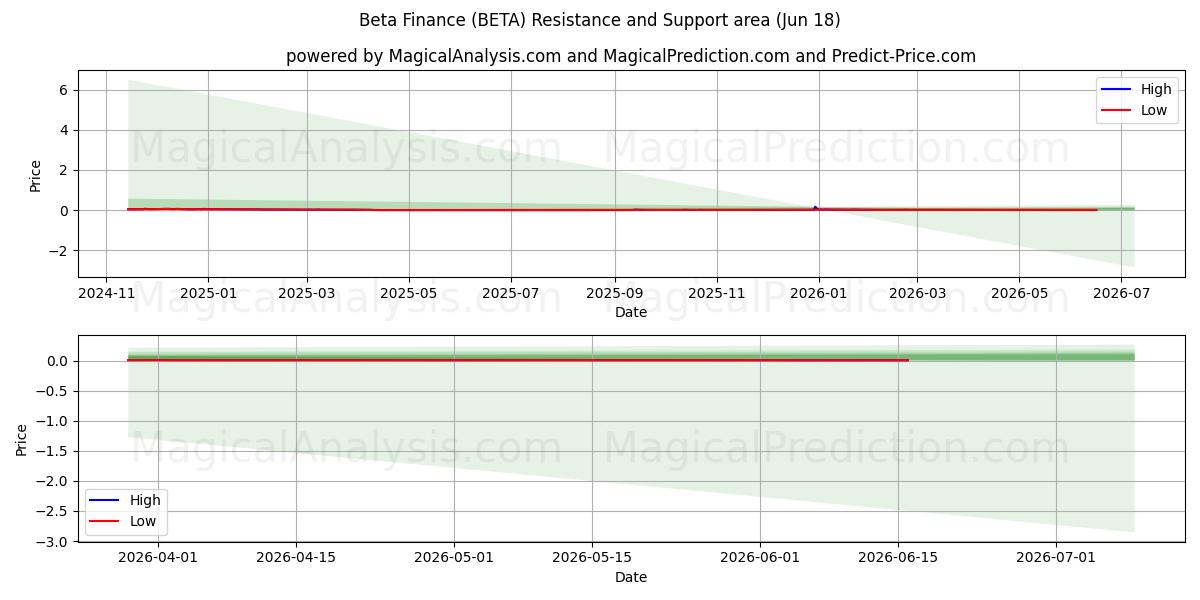Click the '2026-05-01' x-axis label
This screenshot has width=1200, height=600.
[x=454, y=559]
